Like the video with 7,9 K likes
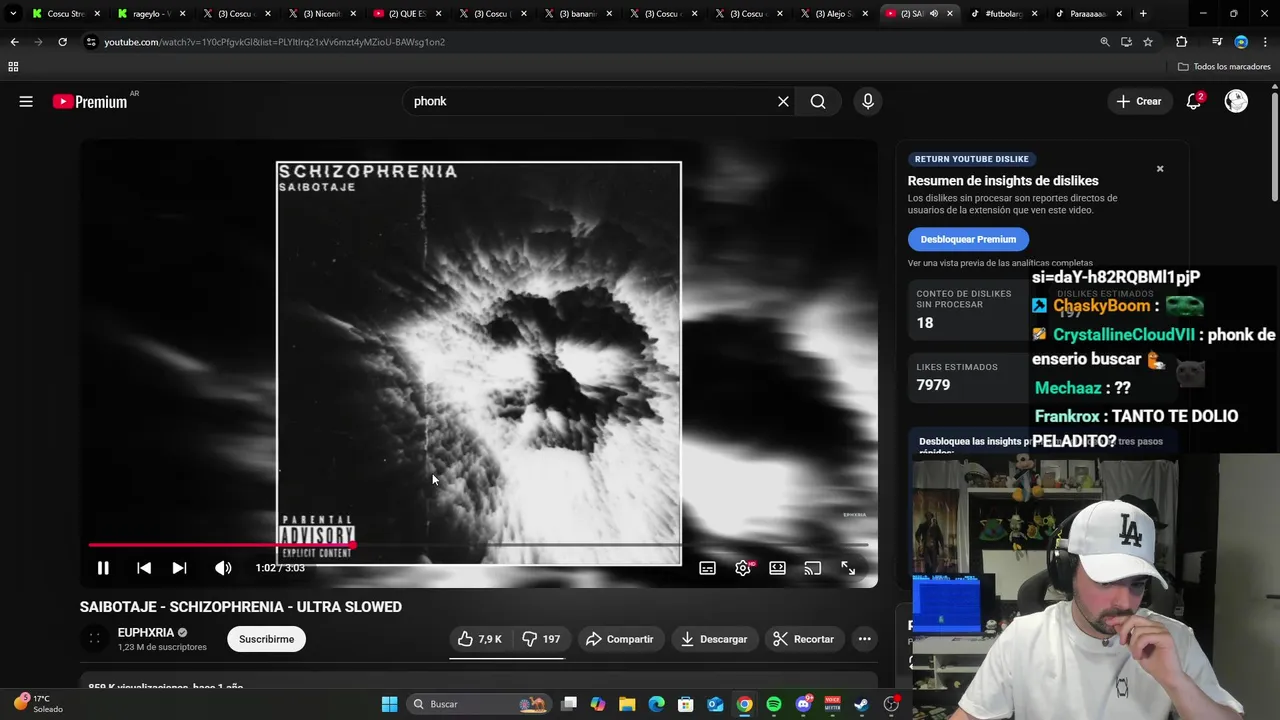Screen dimensions: 1280x720 click(480, 639)
